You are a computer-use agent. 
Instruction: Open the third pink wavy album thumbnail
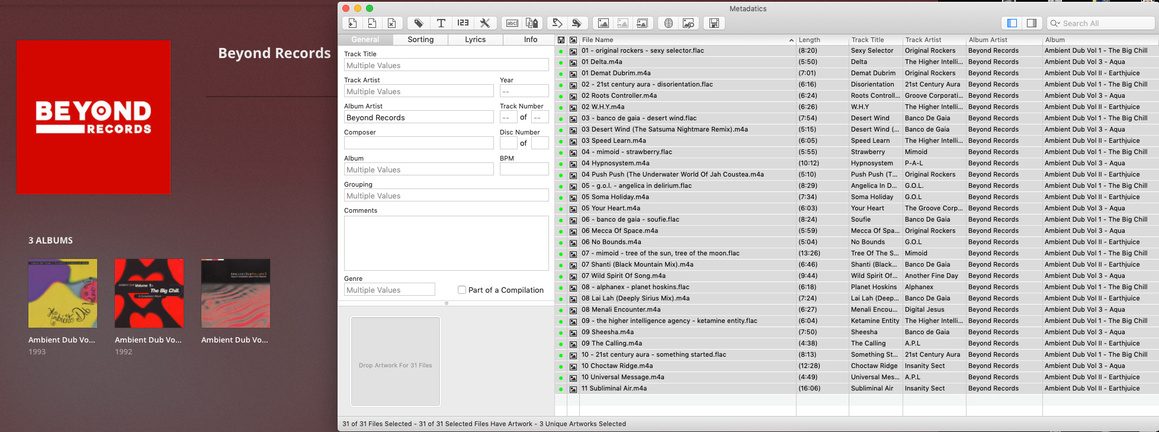click(x=236, y=293)
